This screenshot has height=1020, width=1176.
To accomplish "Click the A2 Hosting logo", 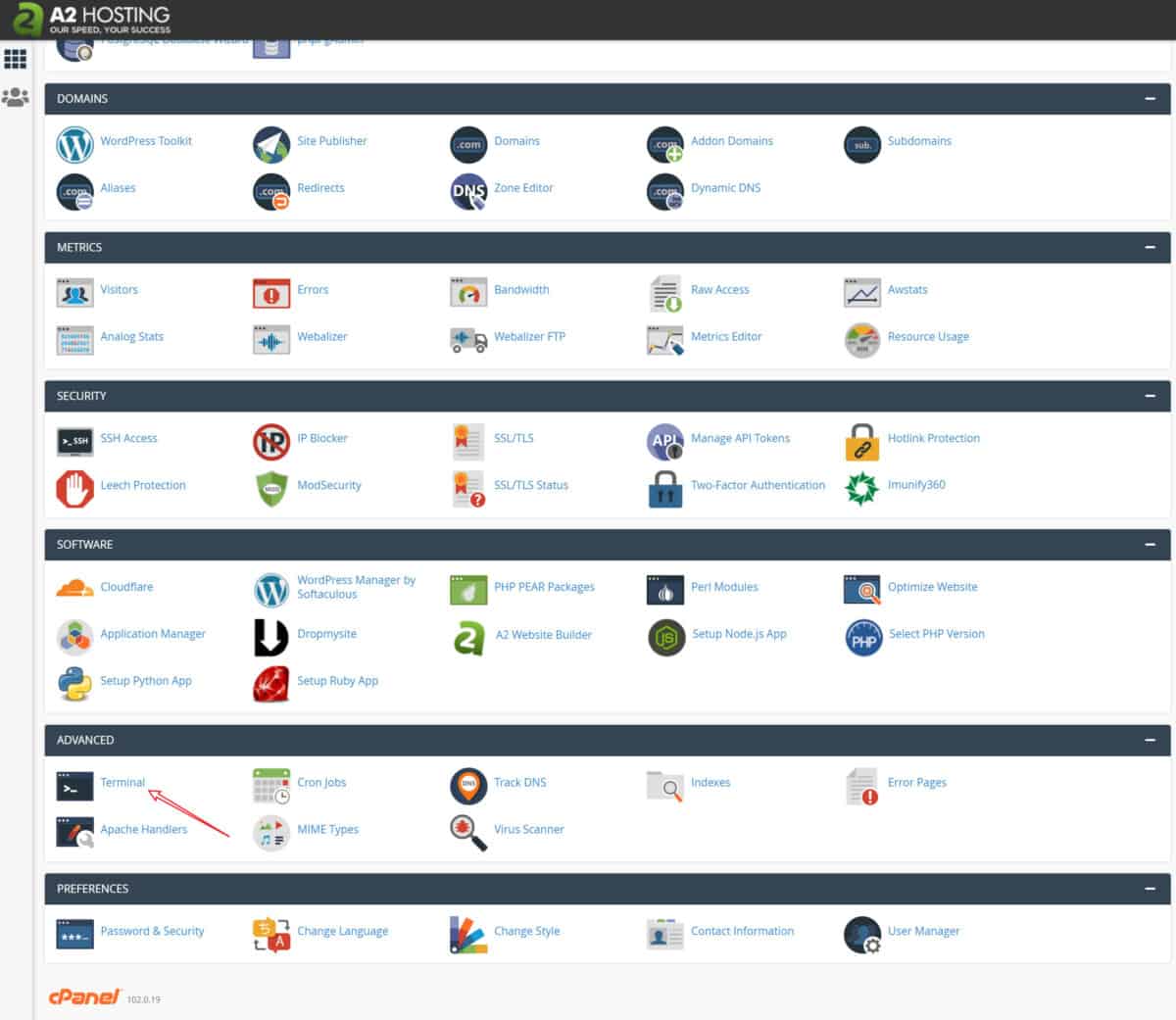I will tap(93, 19).
